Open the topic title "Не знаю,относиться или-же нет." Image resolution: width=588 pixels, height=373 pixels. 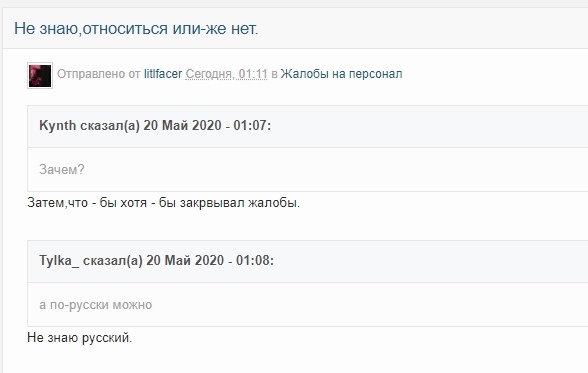(x=136, y=28)
